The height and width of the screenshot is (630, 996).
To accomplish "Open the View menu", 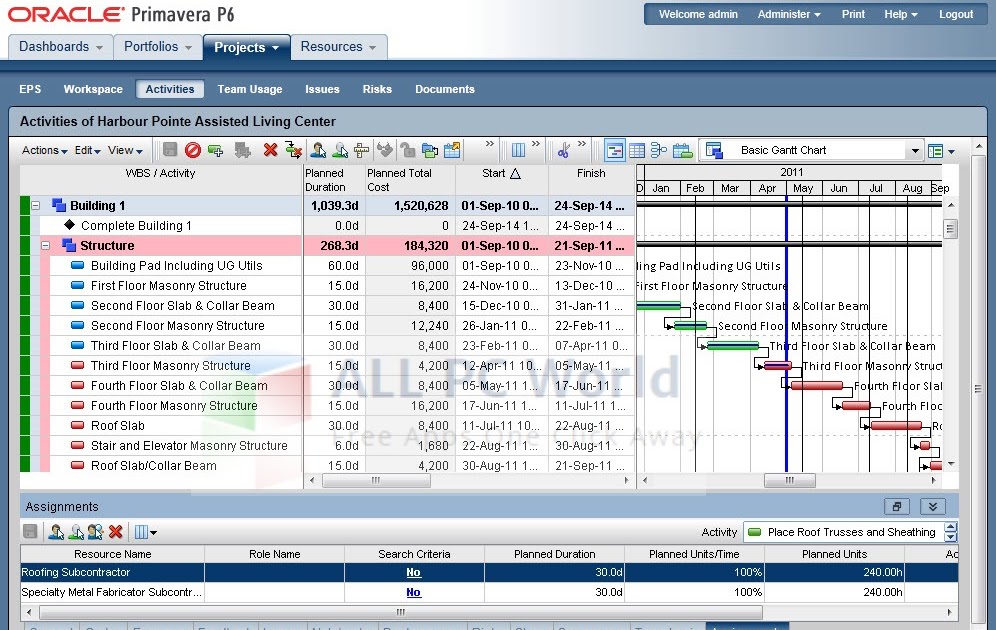I will coord(125,151).
